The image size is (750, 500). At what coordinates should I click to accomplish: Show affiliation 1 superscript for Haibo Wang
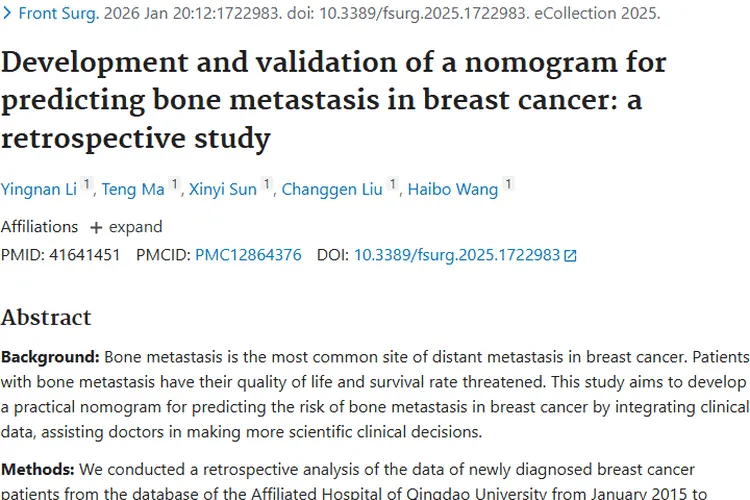508,184
